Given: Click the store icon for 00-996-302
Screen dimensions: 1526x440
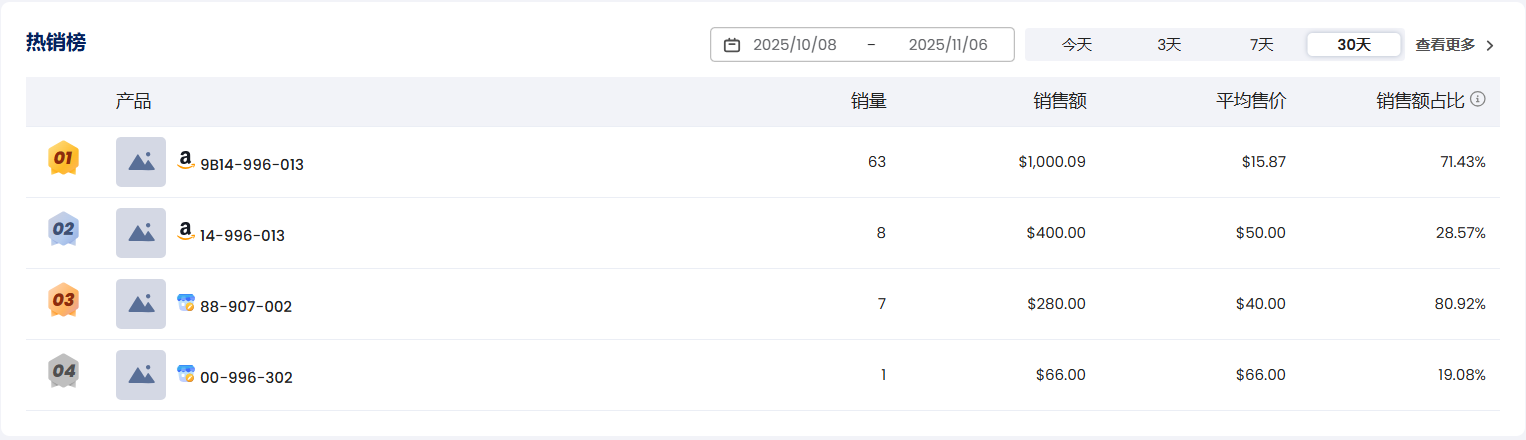Looking at the screenshot, I should (185, 373).
